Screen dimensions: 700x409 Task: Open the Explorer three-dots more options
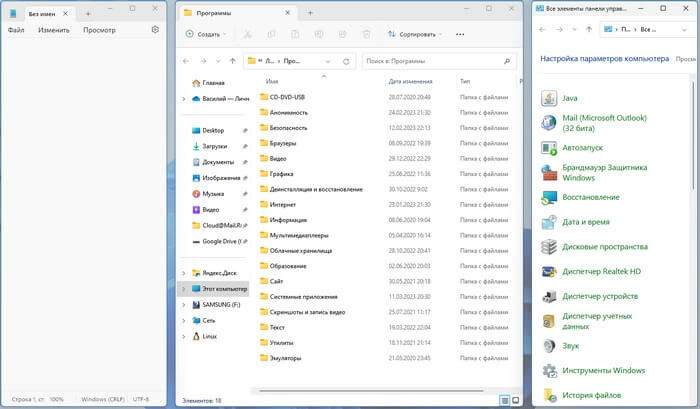click(x=460, y=34)
